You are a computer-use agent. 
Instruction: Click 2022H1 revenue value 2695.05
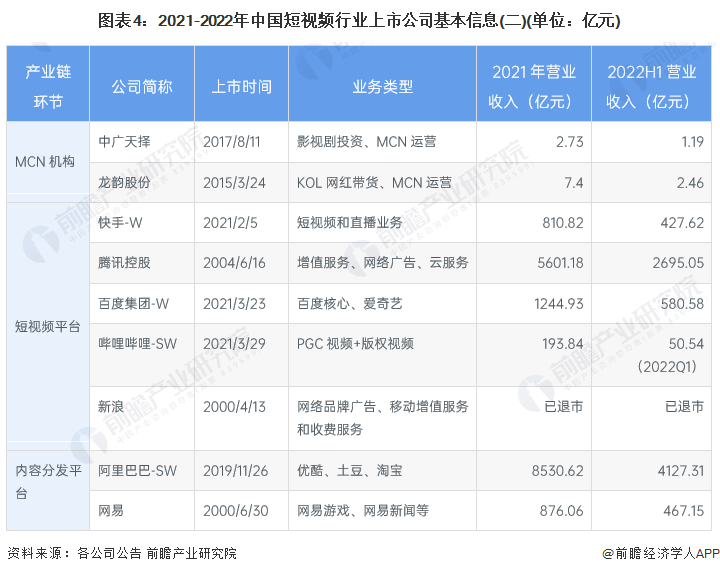point(678,263)
